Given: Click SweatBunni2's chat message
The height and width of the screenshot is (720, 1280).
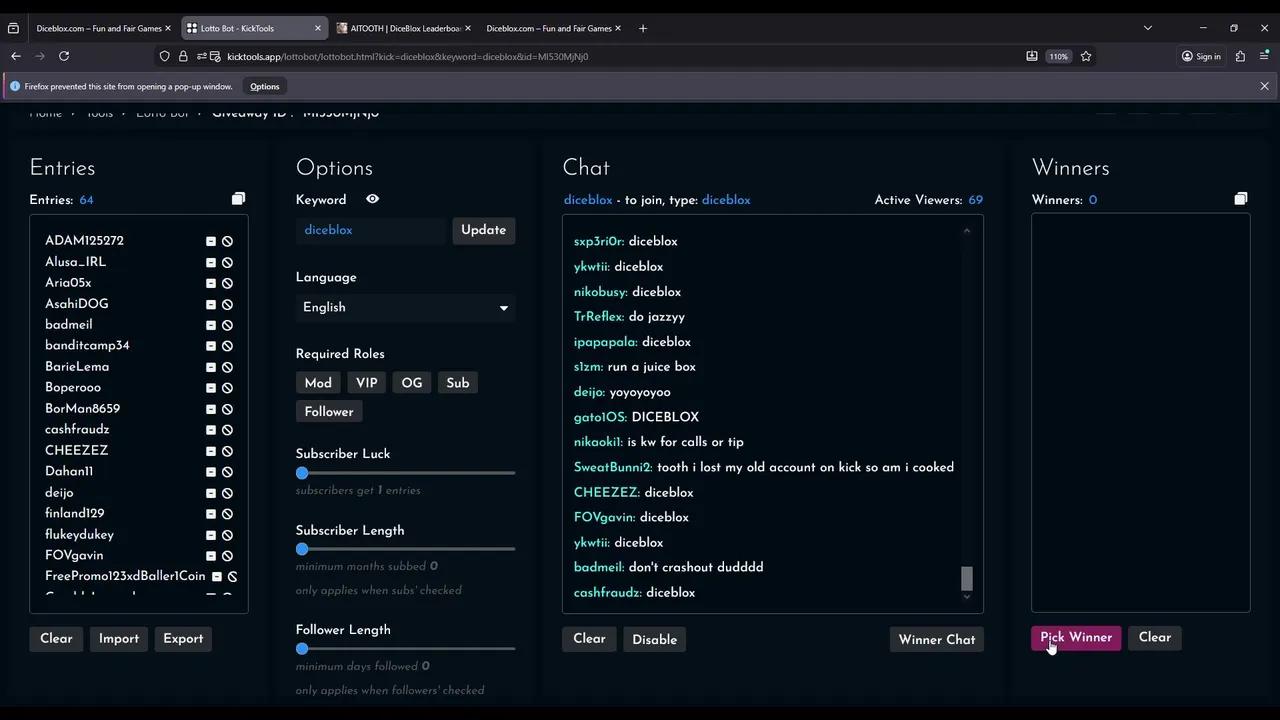Looking at the screenshot, I should click(x=764, y=467).
